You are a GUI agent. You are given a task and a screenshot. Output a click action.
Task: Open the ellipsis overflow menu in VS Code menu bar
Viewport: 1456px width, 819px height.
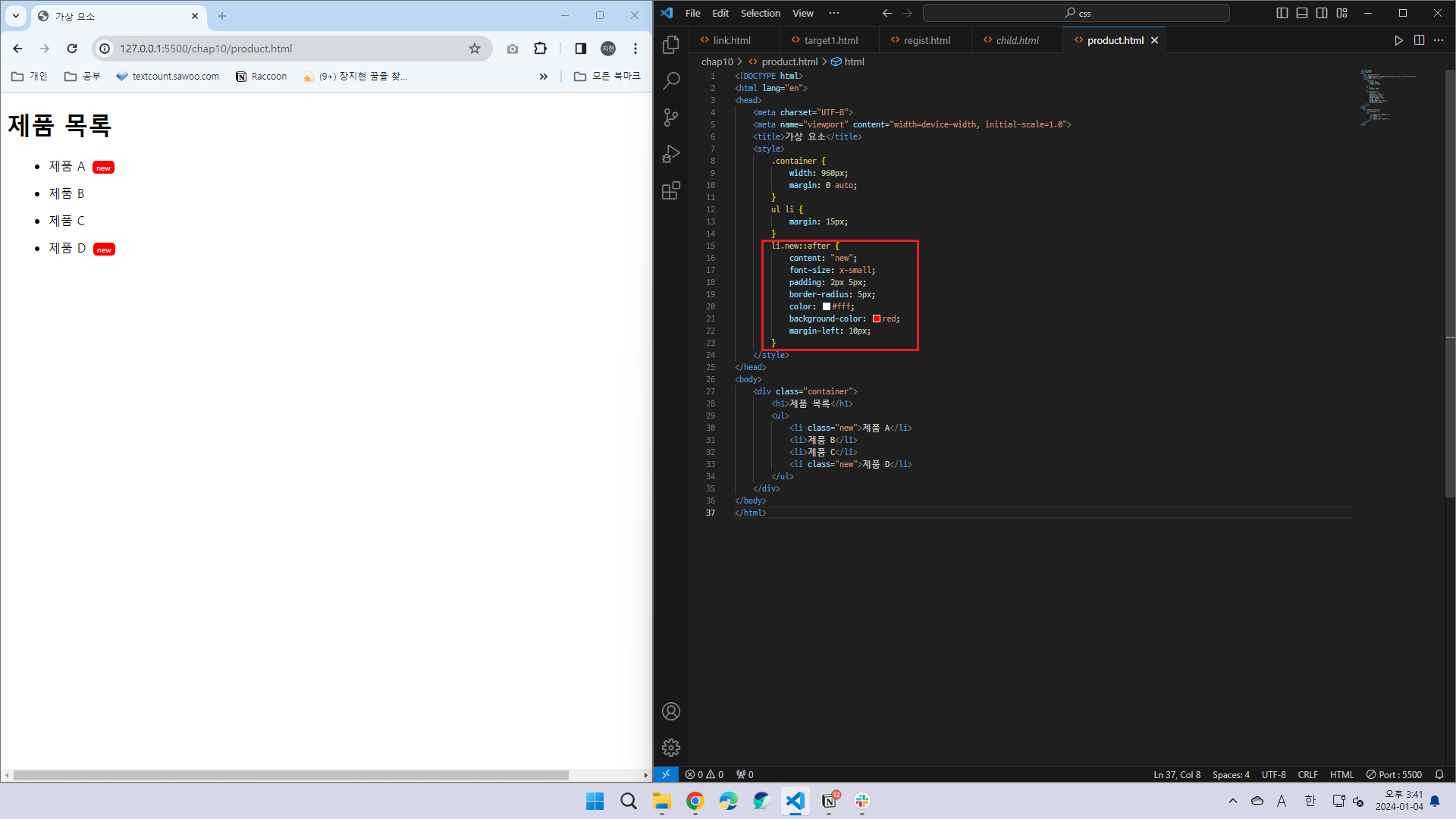(834, 13)
